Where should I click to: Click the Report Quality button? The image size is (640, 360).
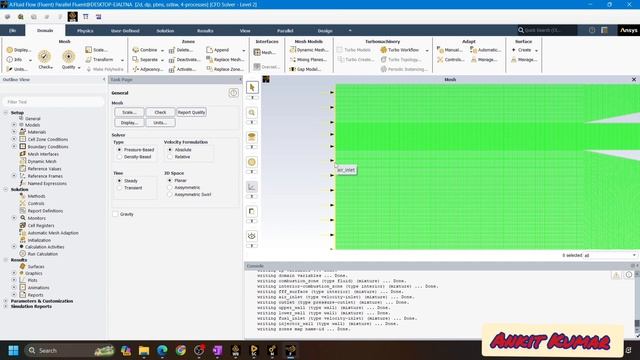pyautogui.click(x=191, y=112)
